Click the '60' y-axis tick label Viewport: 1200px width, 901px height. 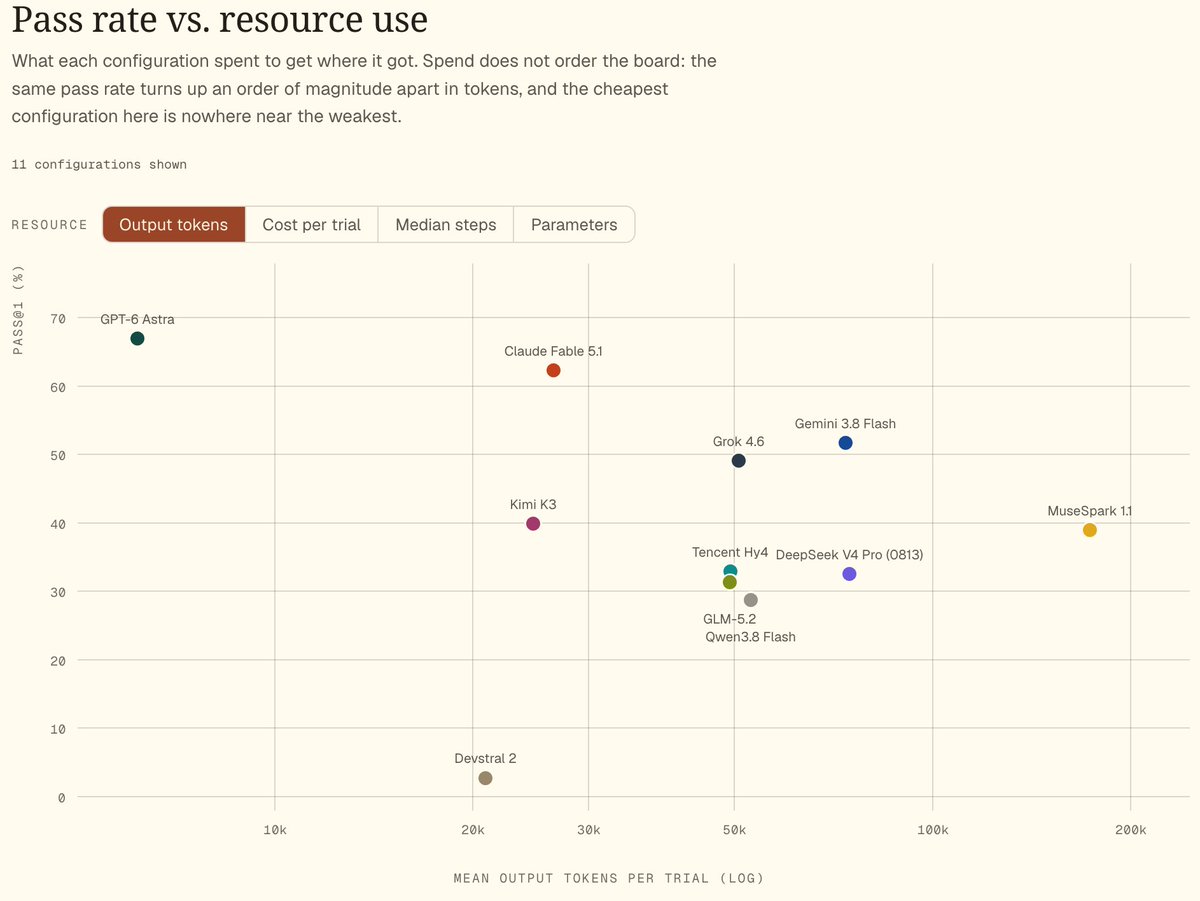click(58, 386)
